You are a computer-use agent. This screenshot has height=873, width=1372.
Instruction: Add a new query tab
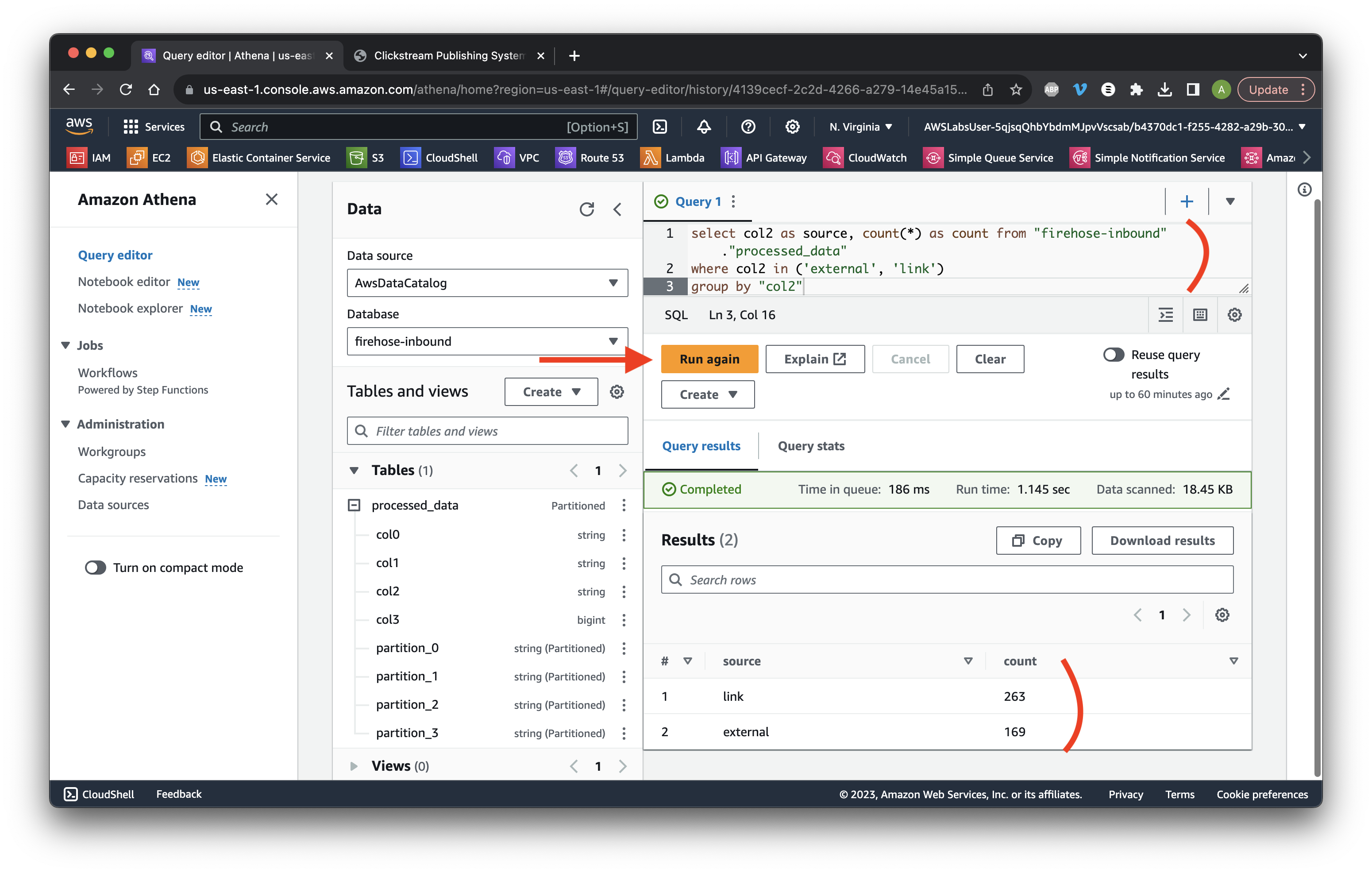coord(1186,201)
